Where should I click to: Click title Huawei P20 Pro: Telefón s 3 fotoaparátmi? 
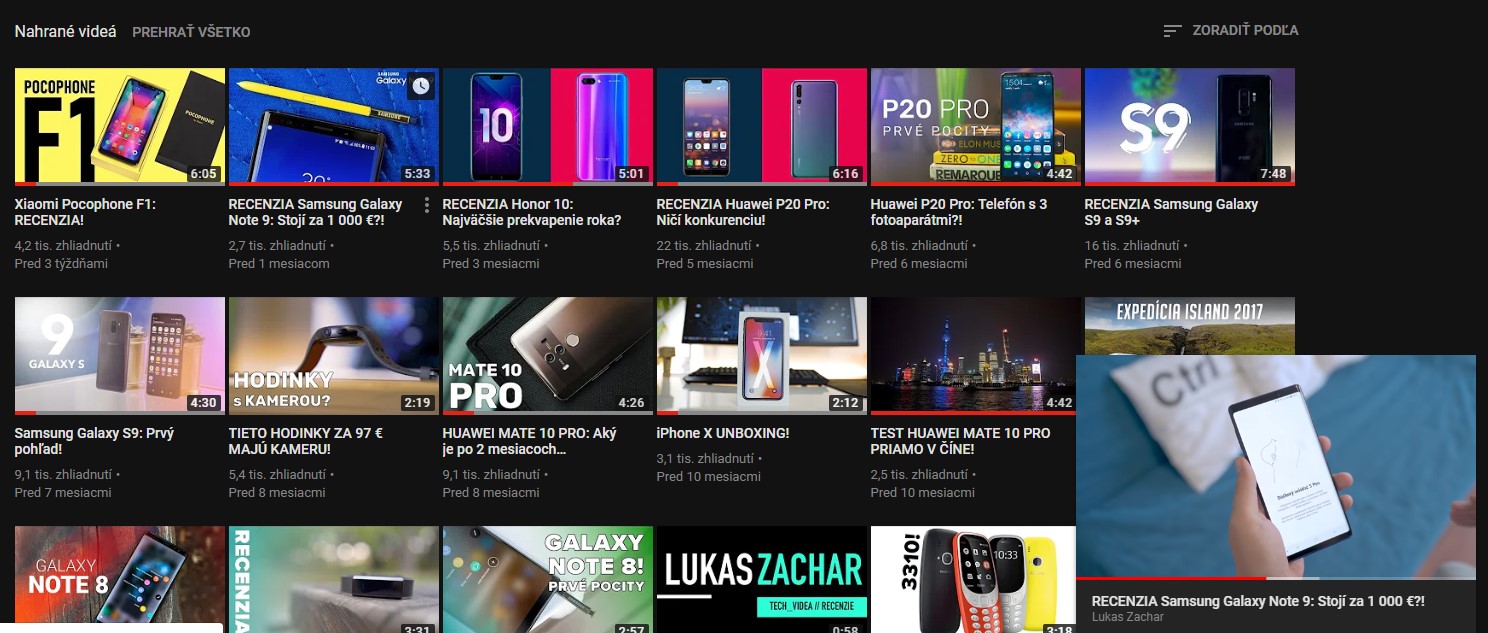[x=959, y=212]
